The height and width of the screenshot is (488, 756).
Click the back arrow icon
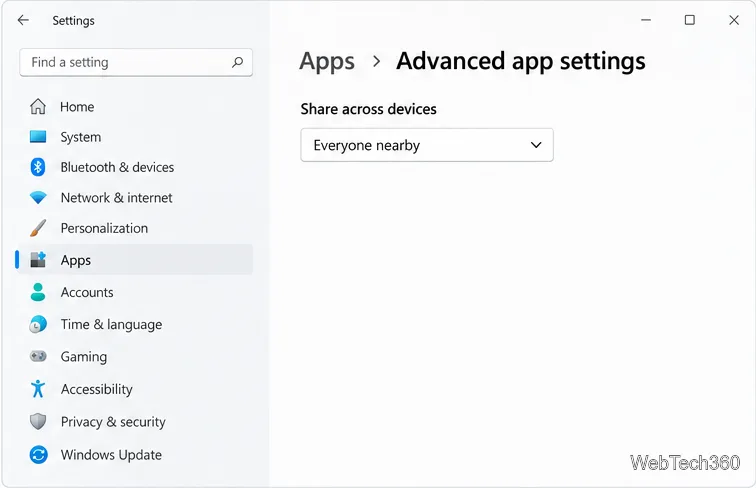[23, 20]
